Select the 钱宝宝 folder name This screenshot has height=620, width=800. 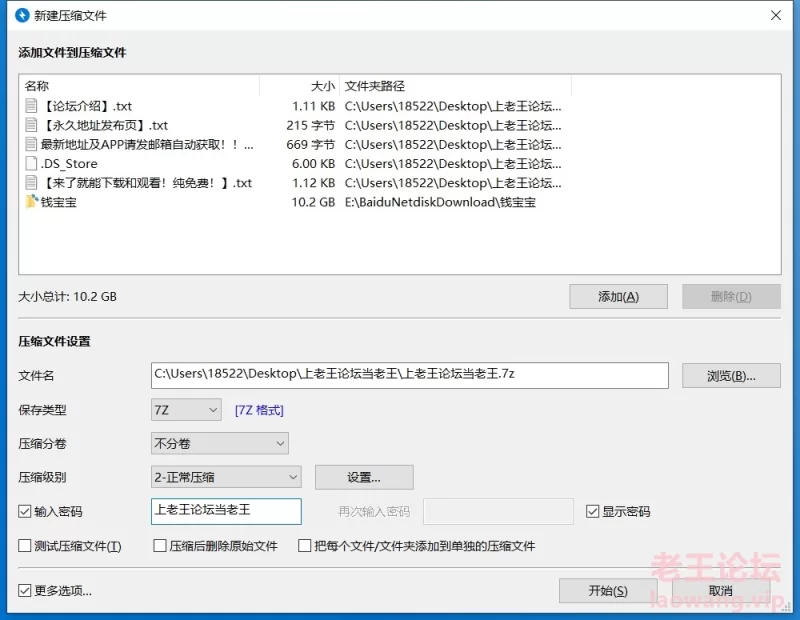click(59, 202)
